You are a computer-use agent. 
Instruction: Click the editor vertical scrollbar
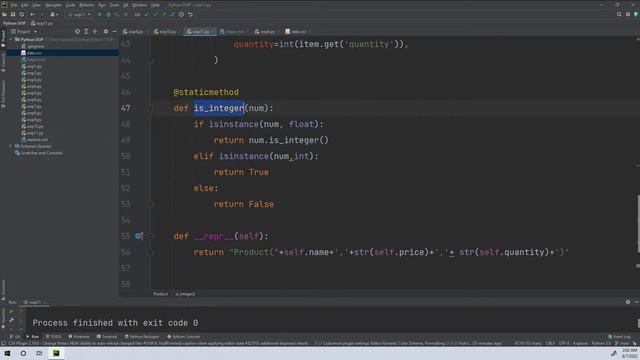coord(638,224)
